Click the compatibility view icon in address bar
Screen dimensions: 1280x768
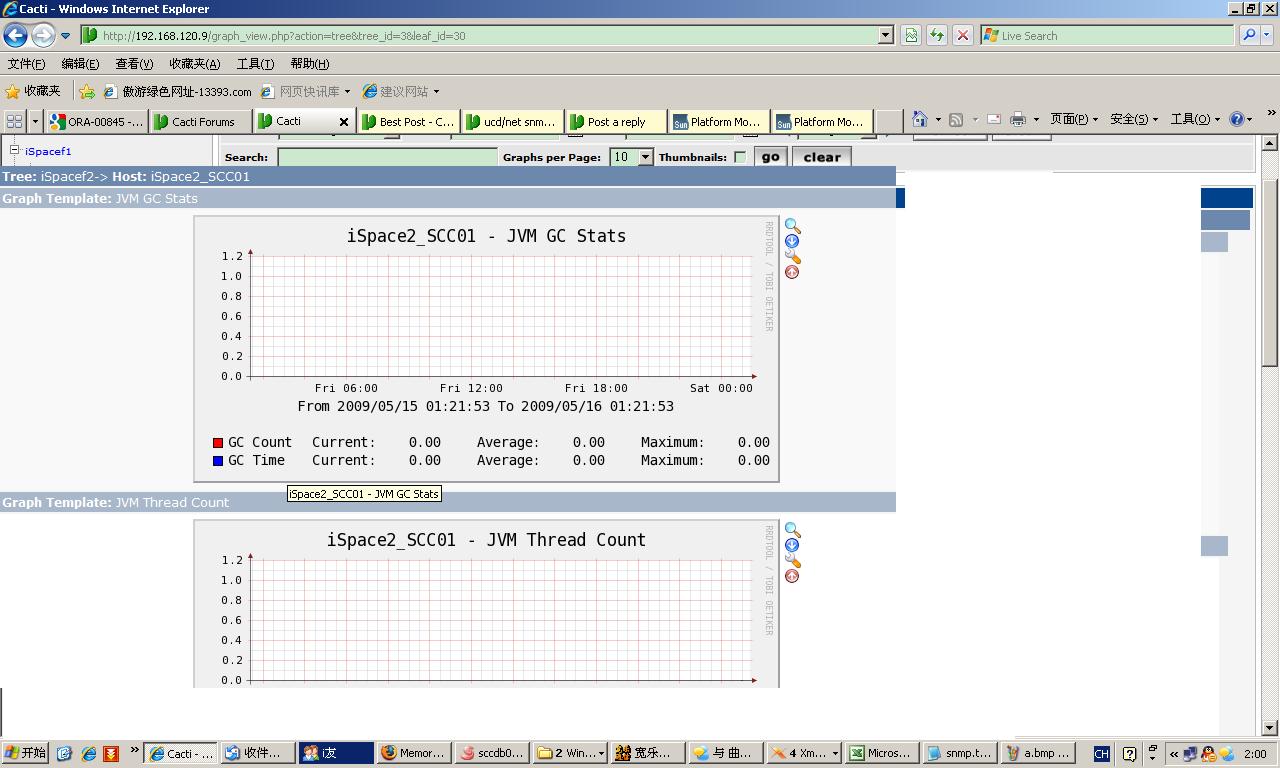pos(911,35)
